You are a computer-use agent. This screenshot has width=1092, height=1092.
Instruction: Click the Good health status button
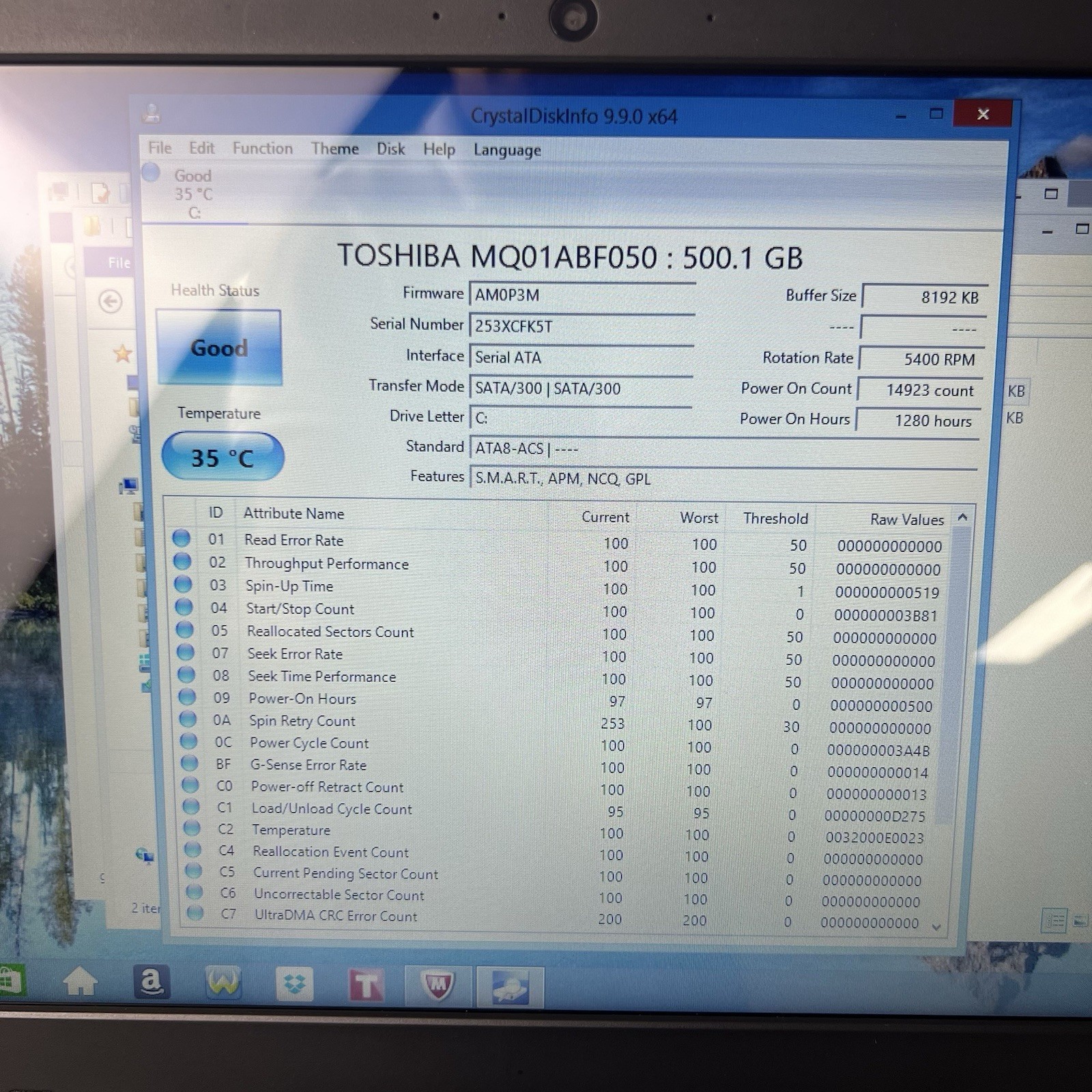(219, 347)
